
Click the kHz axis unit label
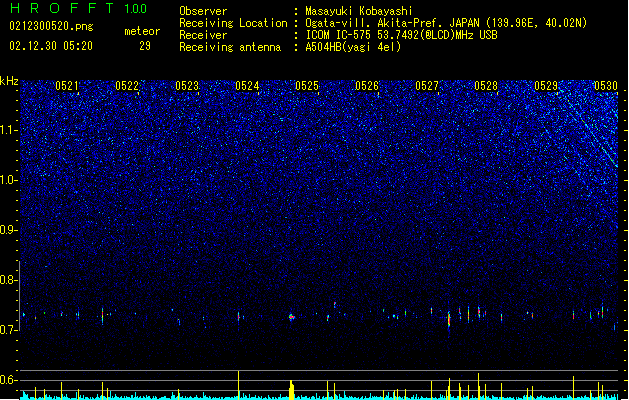(x=9, y=81)
